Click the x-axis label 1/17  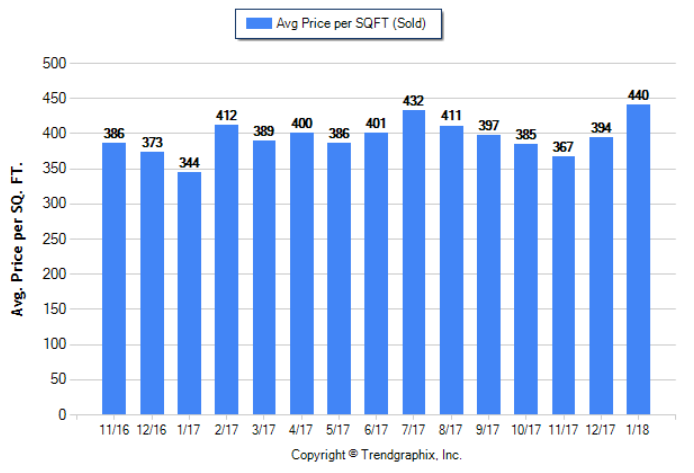click(189, 430)
